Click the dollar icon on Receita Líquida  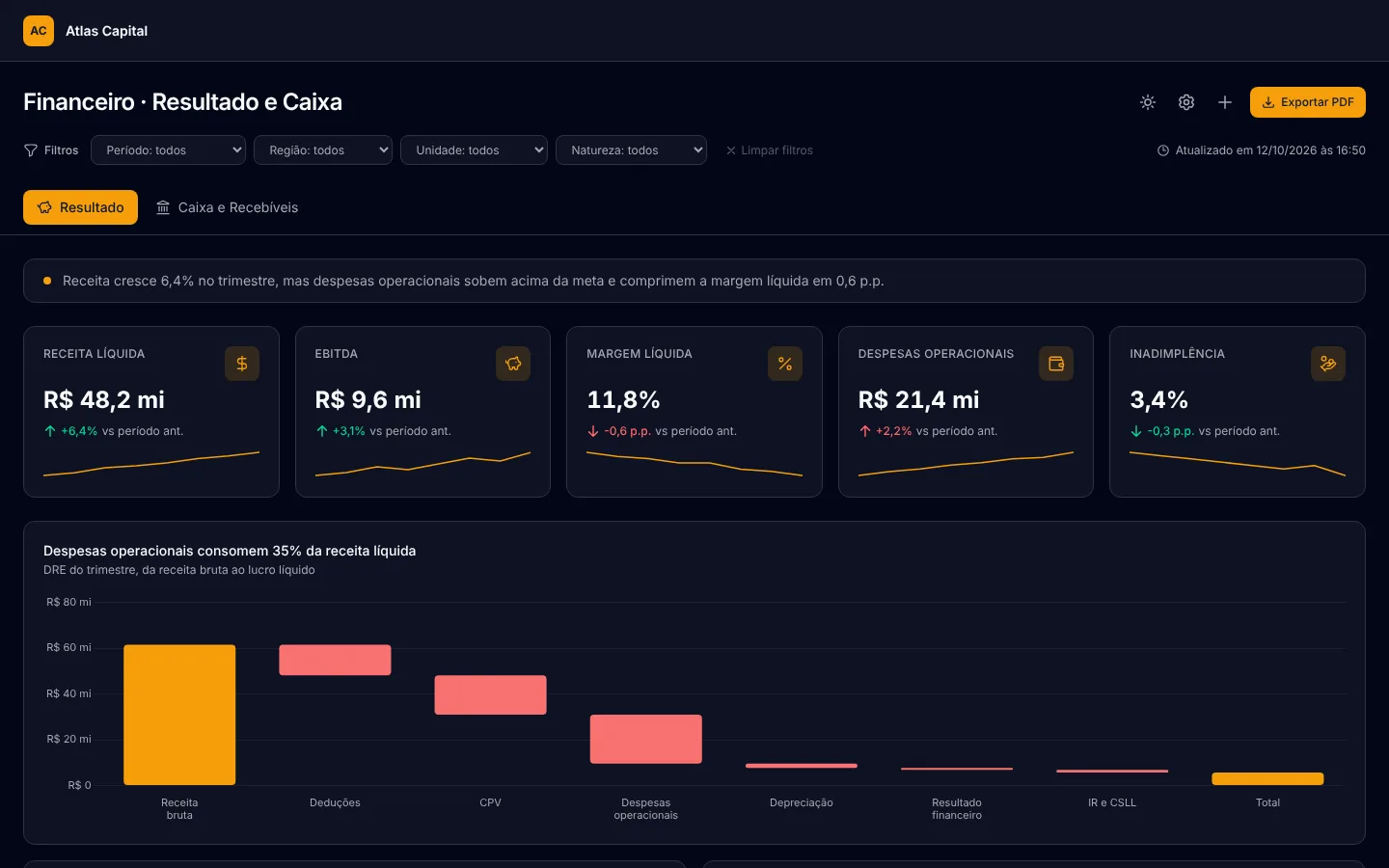[x=242, y=364]
